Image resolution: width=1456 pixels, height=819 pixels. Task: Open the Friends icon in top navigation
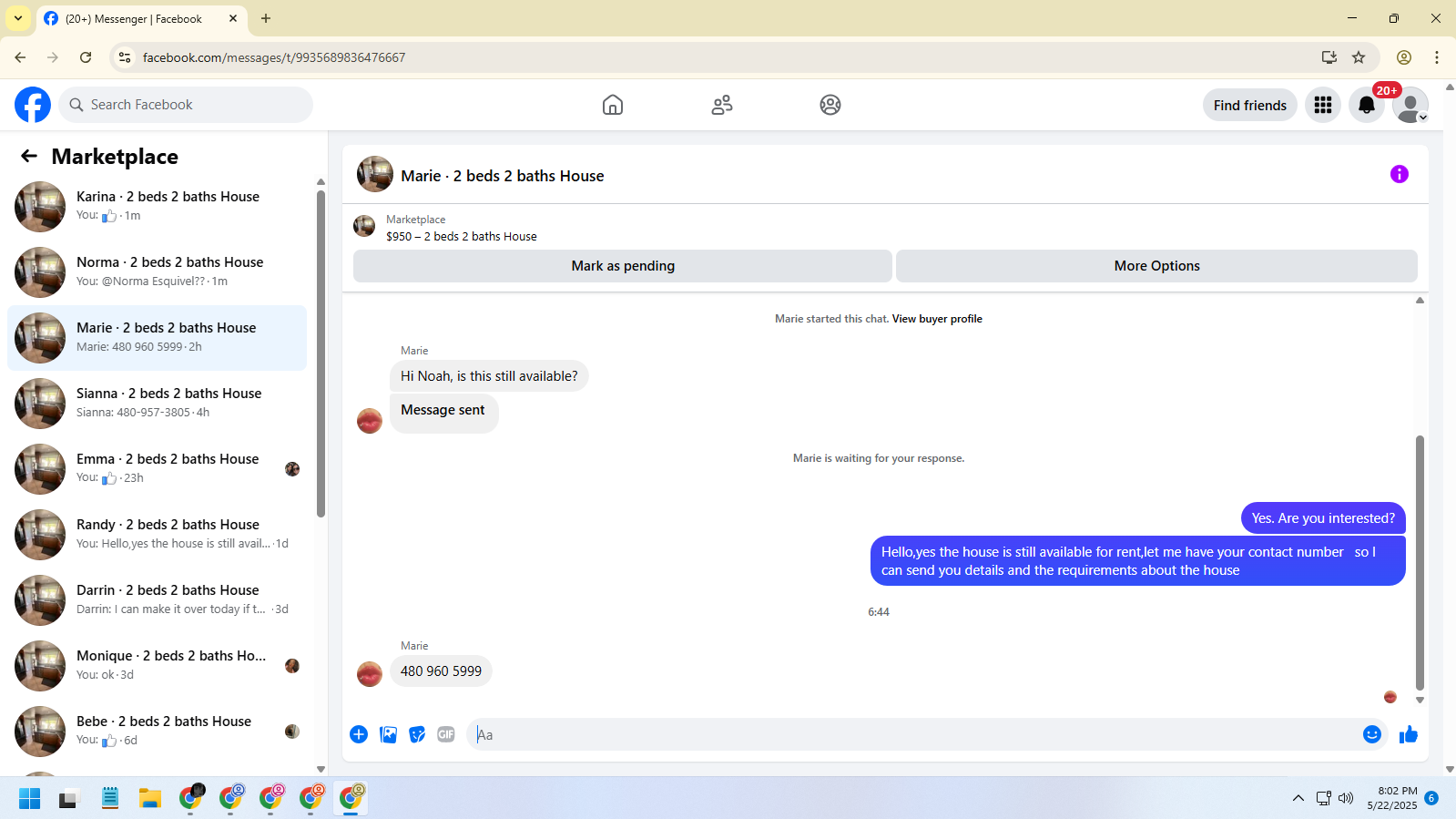tap(722, 105)
